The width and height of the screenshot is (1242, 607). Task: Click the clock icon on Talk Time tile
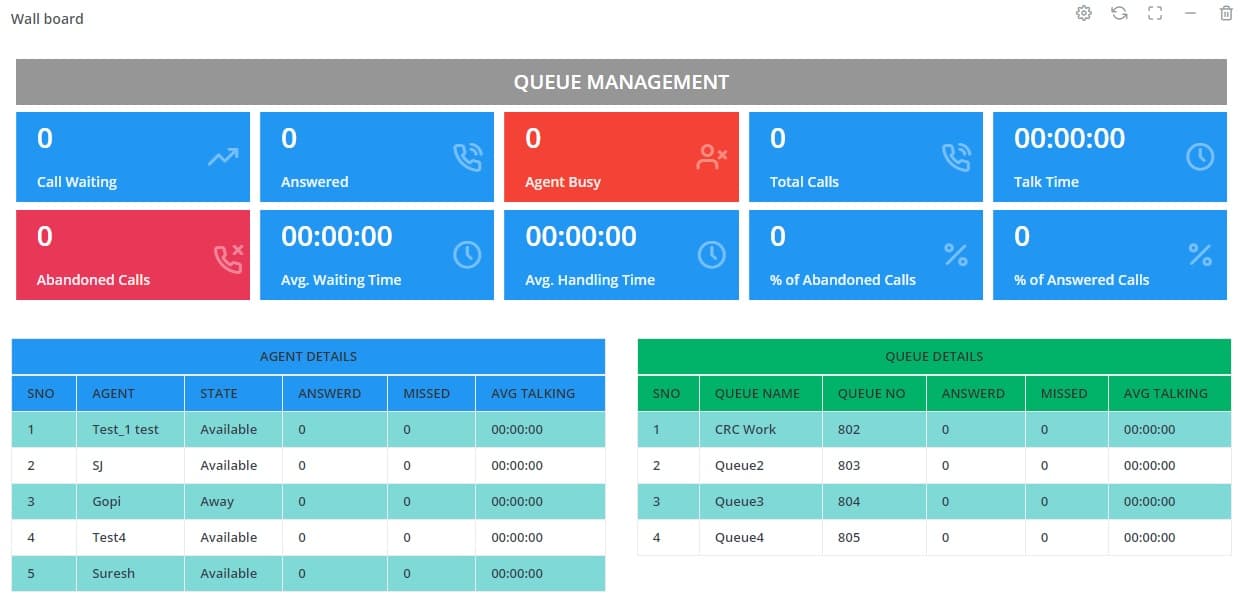pos(1199,156)
